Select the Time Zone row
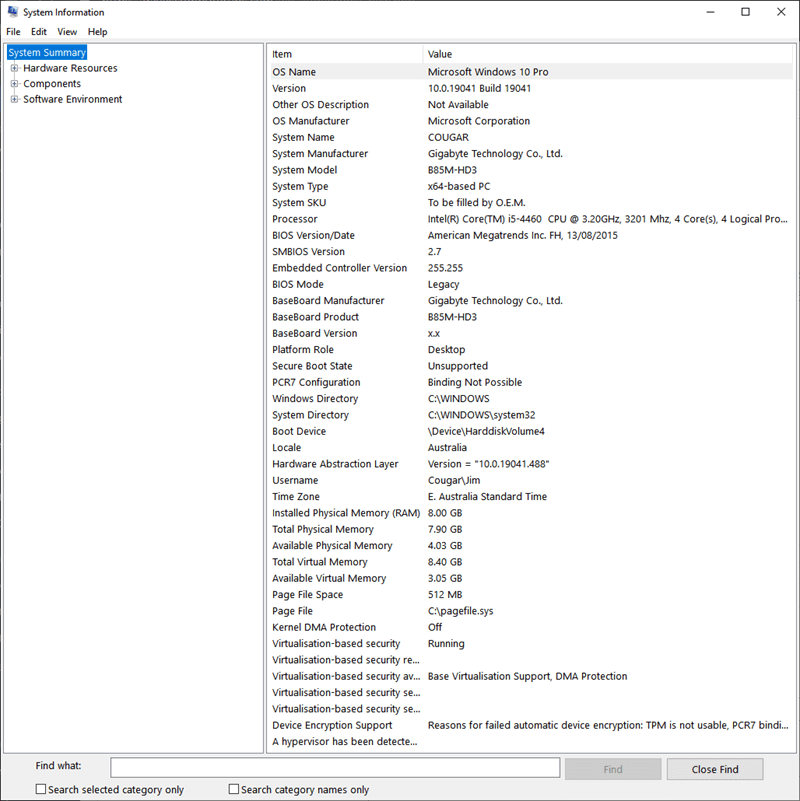 (x=531, y=497)
